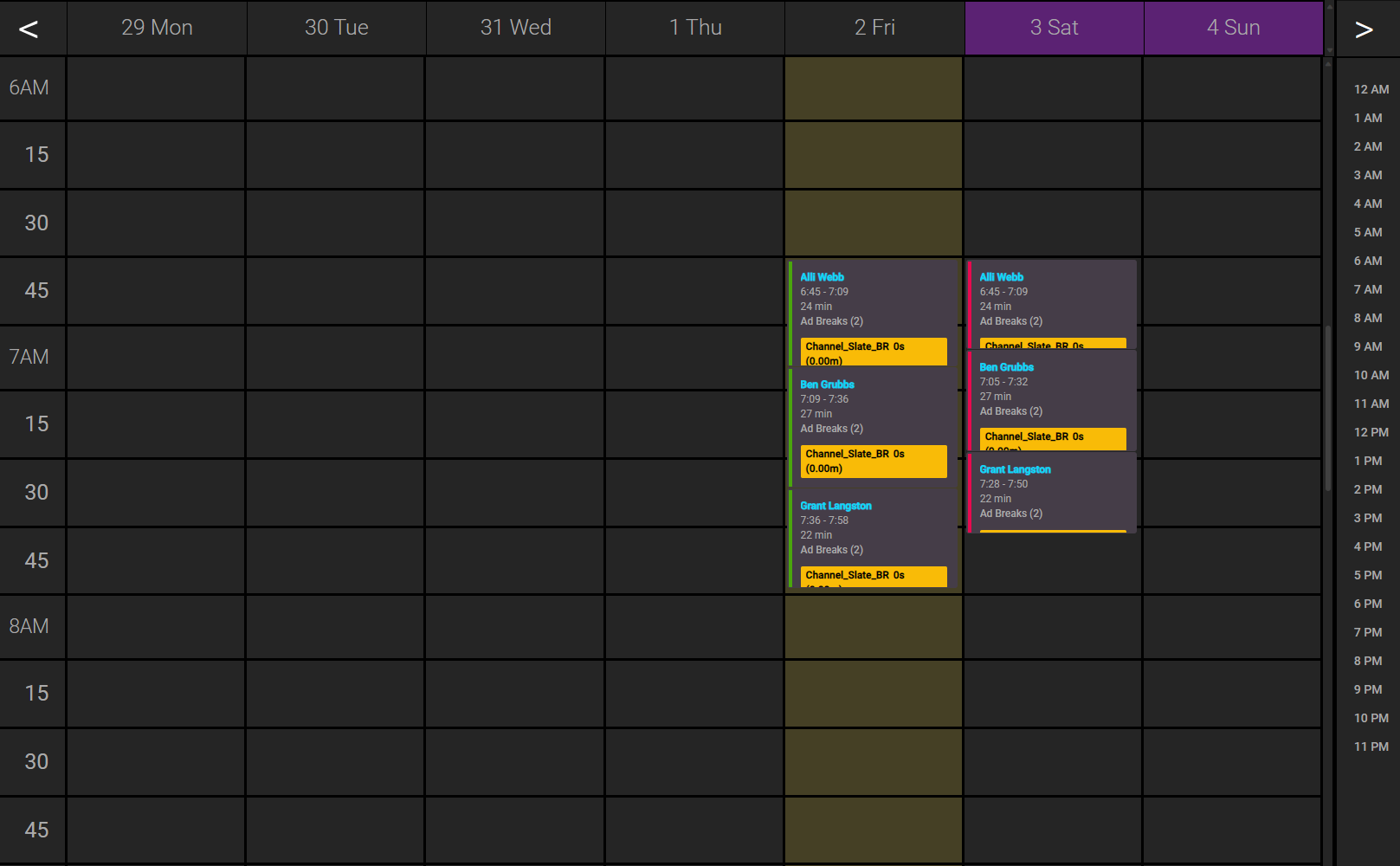Open Friday's Ben Grubbs 7:09 event
The height and width of the screenshot is (866, 1400).
click(x=873, y=406)
